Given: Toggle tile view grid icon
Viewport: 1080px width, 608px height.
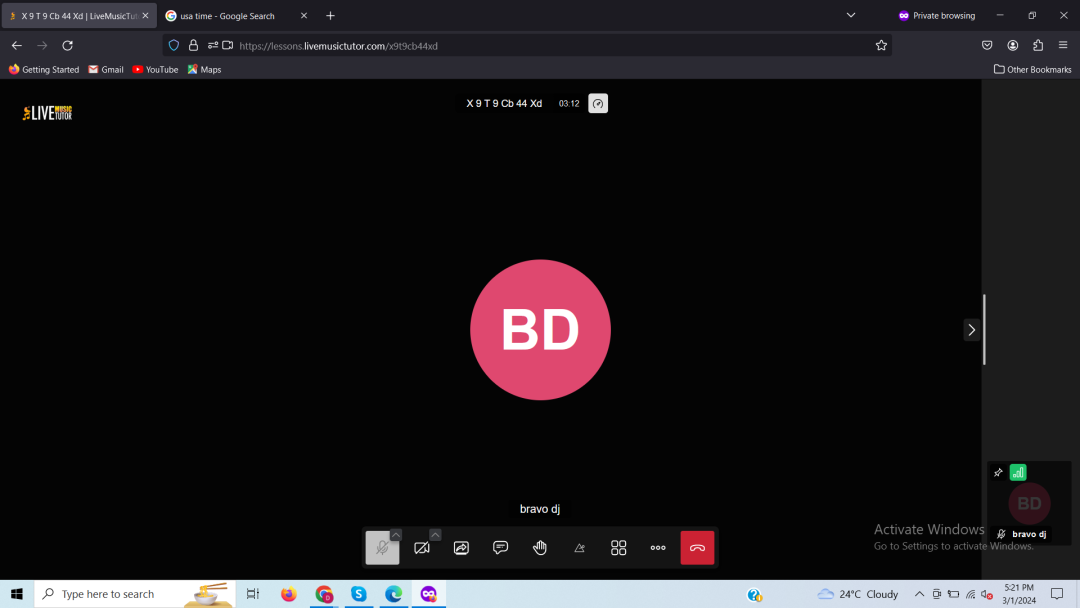Looking at the screenshot, I should [x=619, y=548].
